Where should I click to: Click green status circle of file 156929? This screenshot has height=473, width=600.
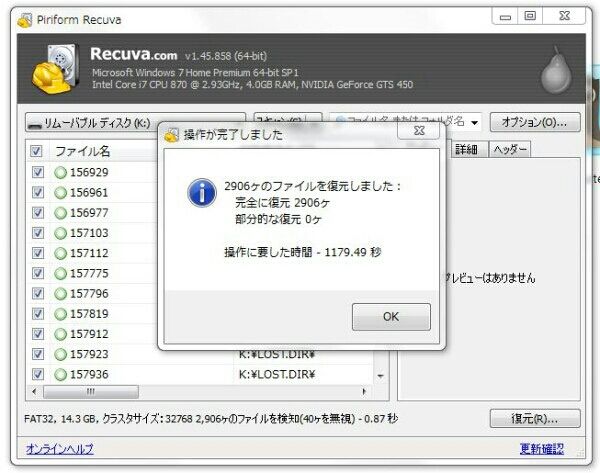[x=60, y=173]
